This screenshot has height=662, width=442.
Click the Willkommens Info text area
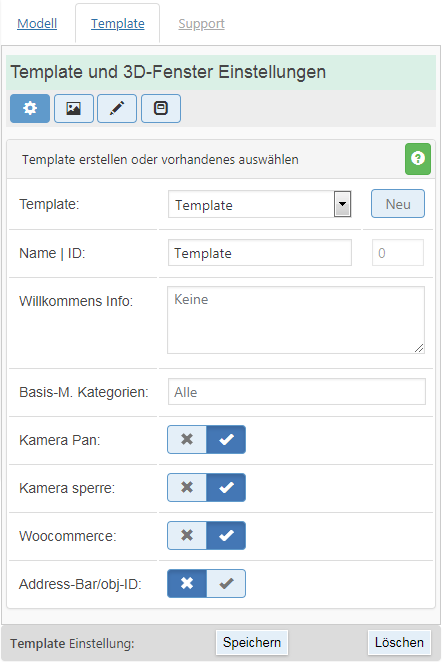tap(296, 320)
